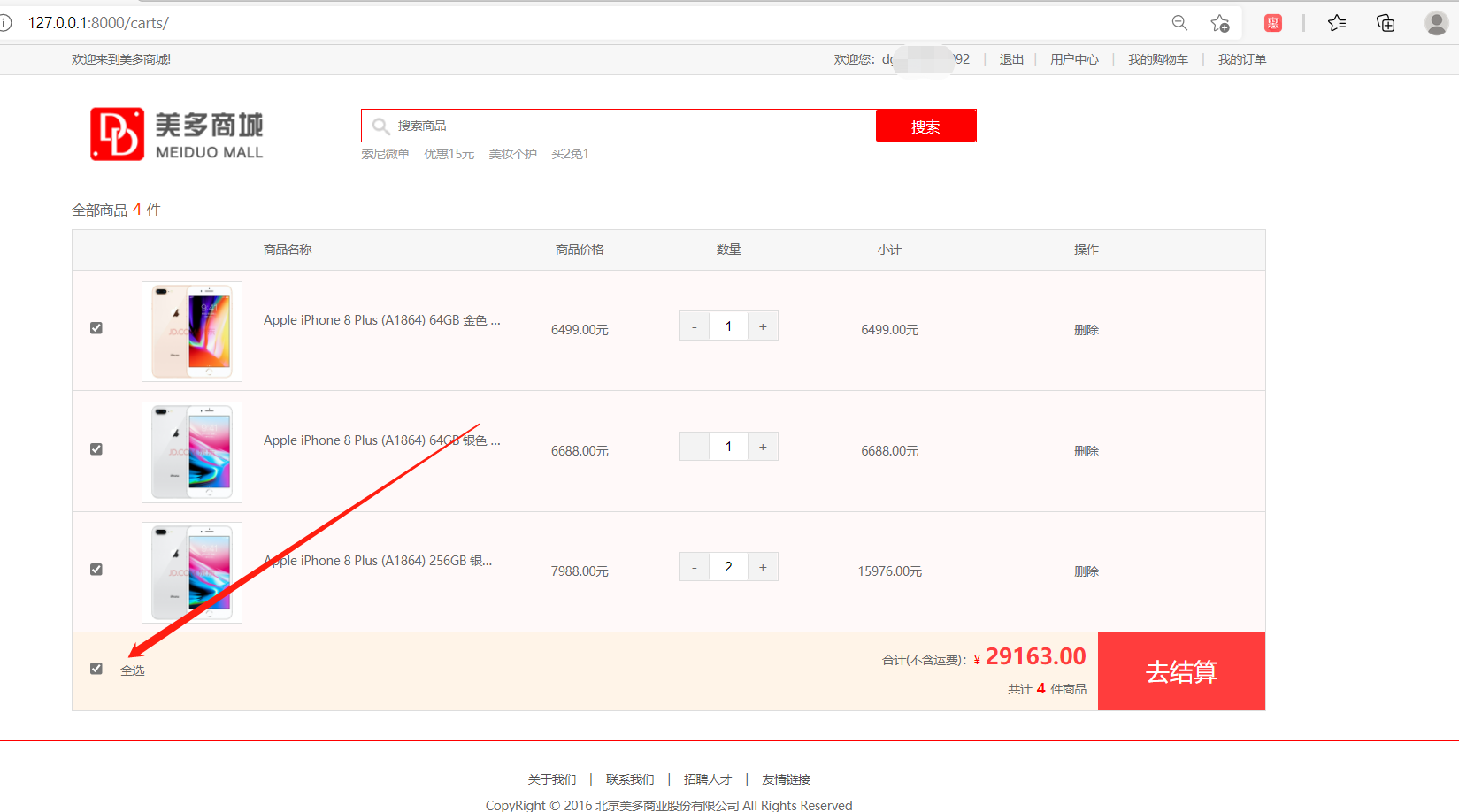The width and height of the screenshot is (1459, 812).
Task: Open Apple iPhone 8 Plus 64GB 银色 title
Action: point(382,440)
